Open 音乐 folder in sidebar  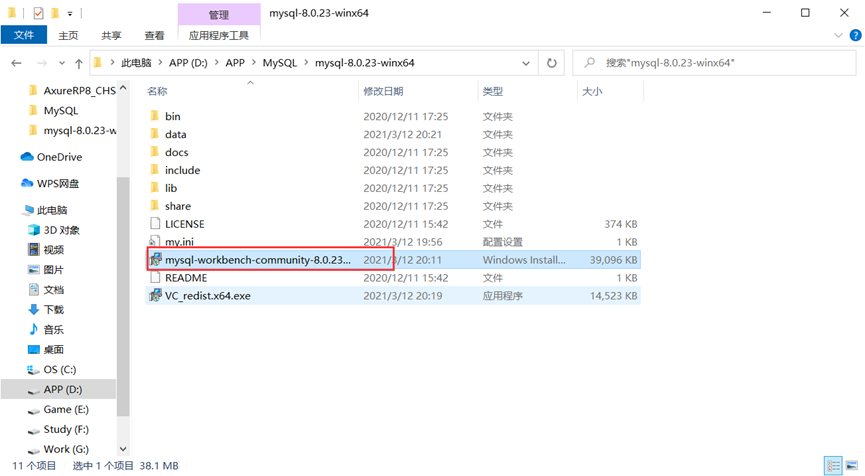(x=46, y=329)
